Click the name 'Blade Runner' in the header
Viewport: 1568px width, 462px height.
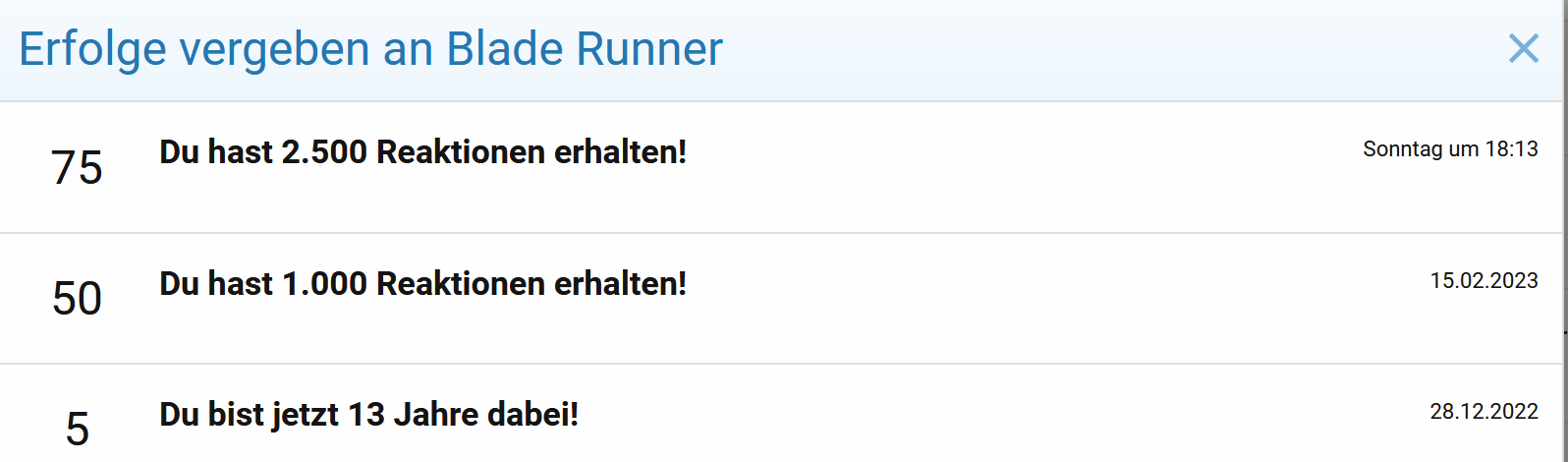coord(585,49)
